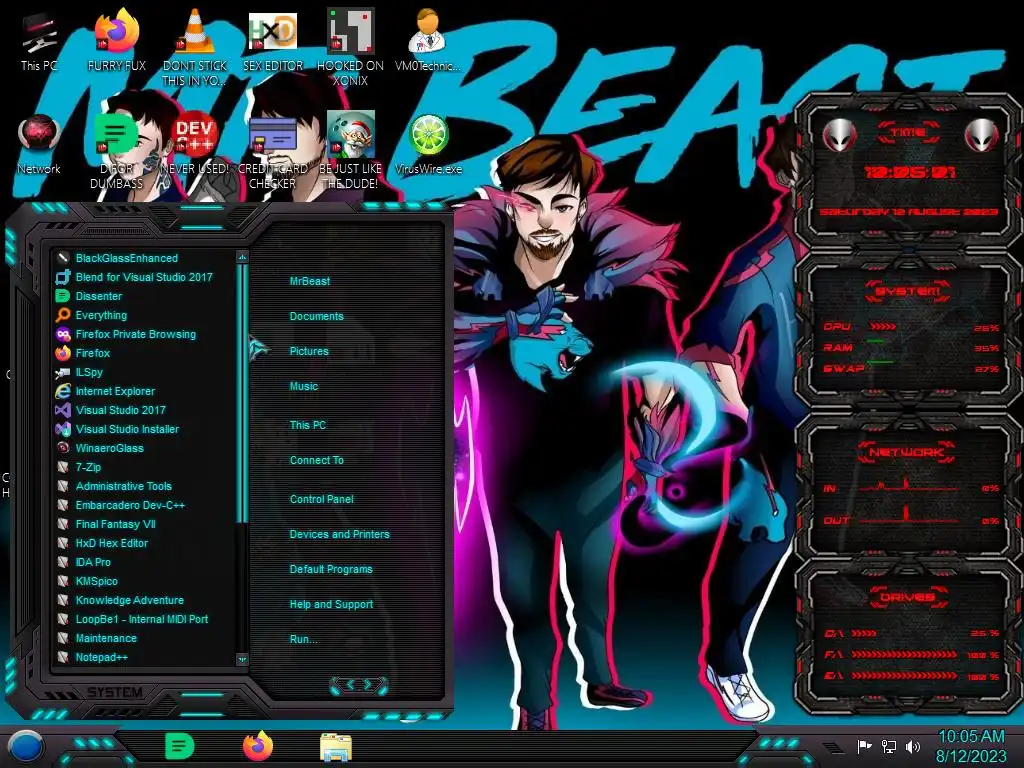Expand the LoopBe1 Internal MIDI Port folder
Viewport: 1024px width, 768px height.
click(x=142, y=618)
